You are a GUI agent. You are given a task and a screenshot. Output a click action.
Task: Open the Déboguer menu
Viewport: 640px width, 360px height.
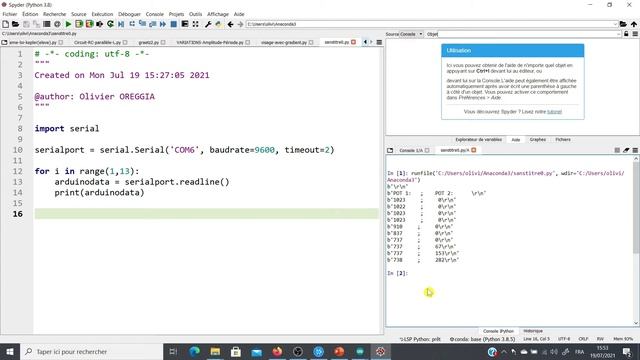pos(129,14)
